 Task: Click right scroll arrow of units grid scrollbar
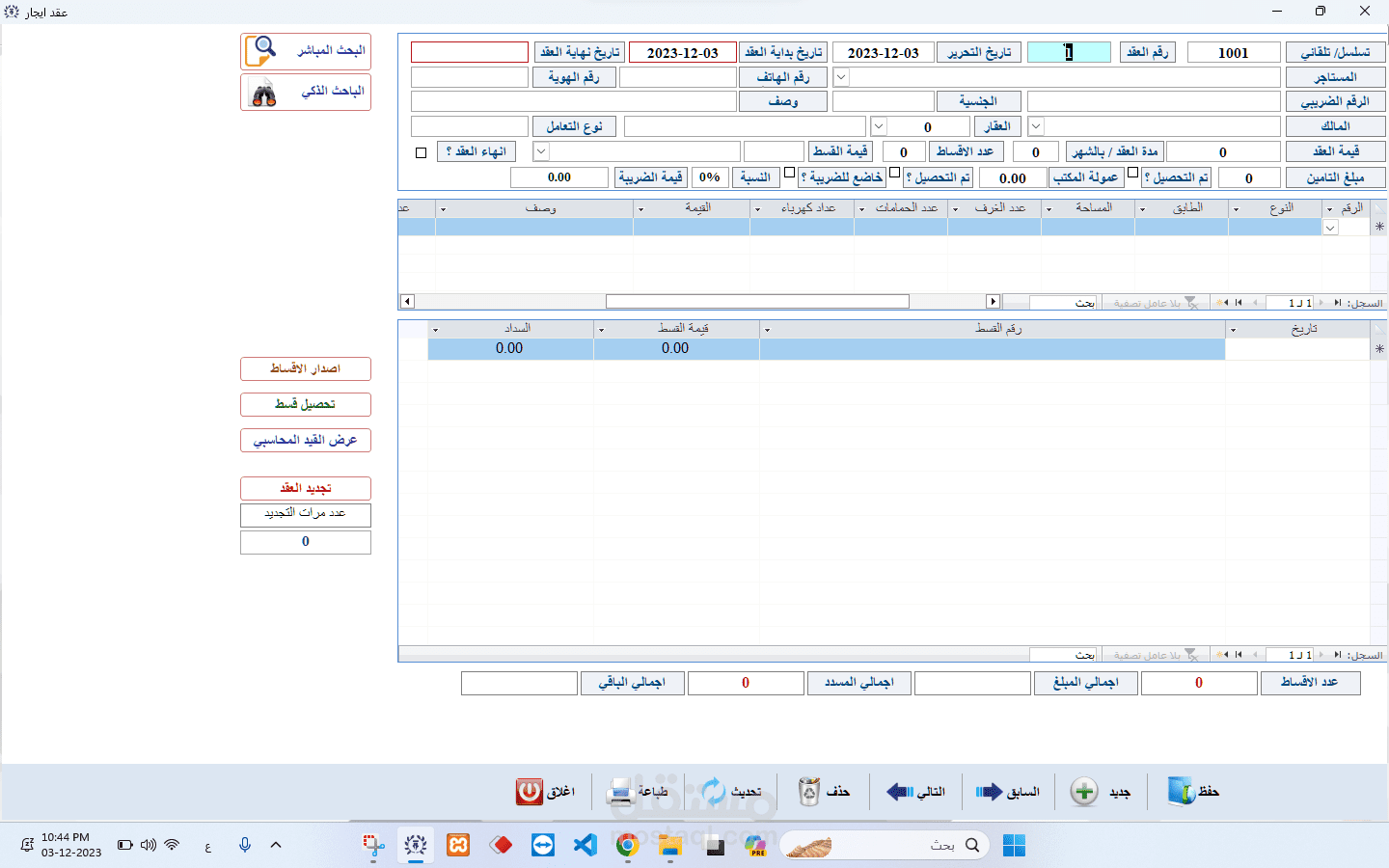pos(993,302)
